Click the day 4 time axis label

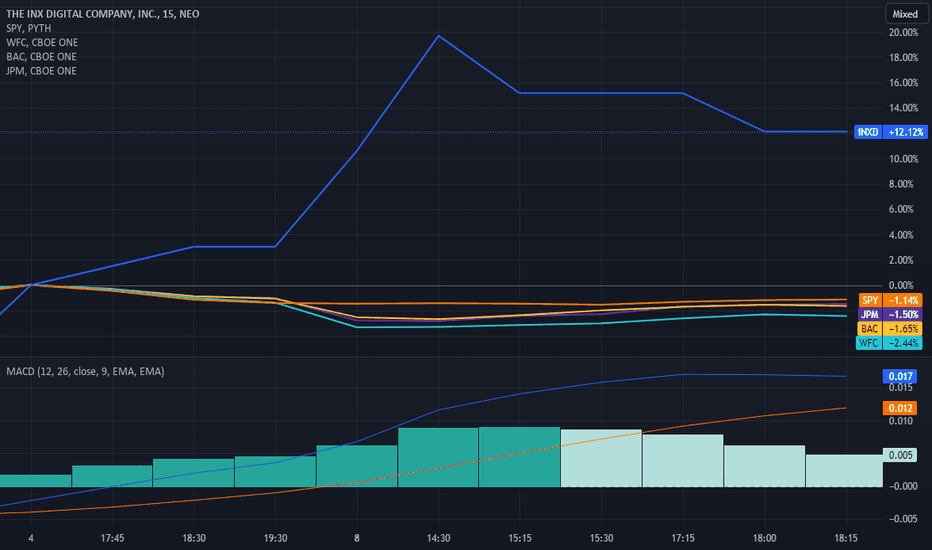click(31, 538)
